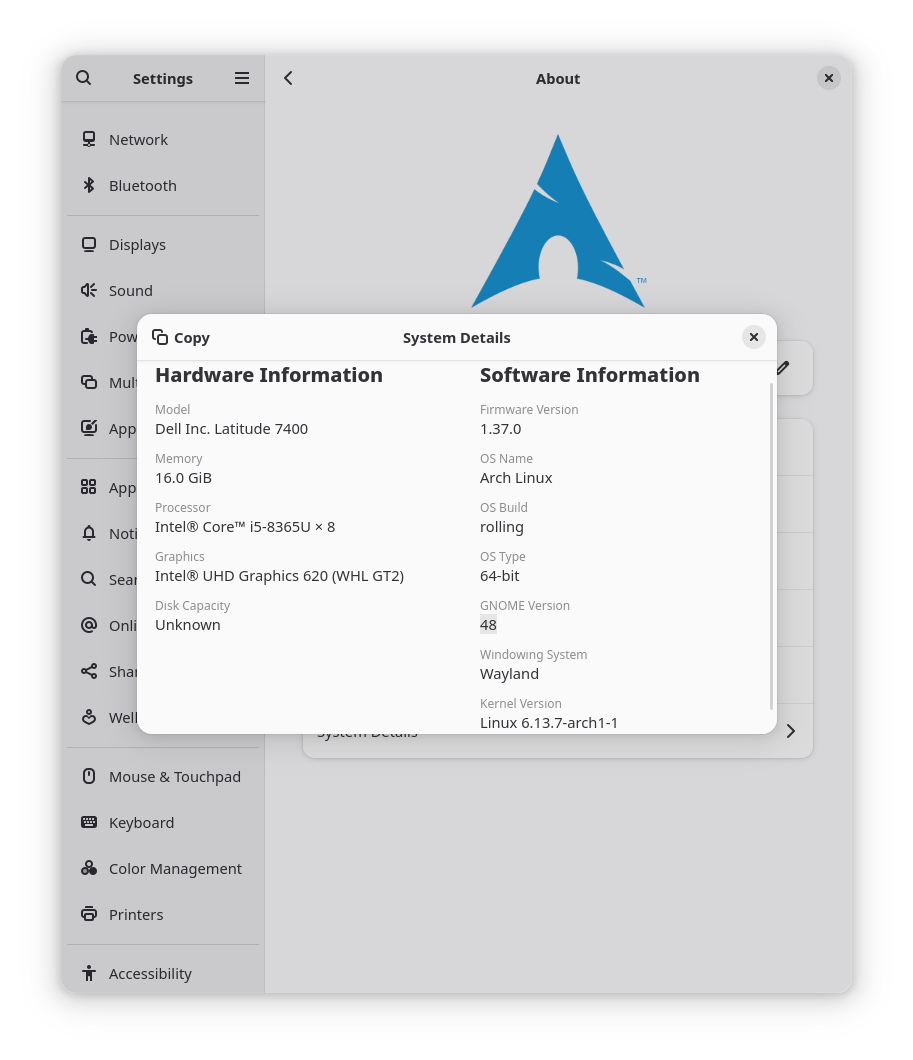Open the Settings hamburger menu
The height and width of the screenshot is (1060, 913).
(x=242, y=78)
